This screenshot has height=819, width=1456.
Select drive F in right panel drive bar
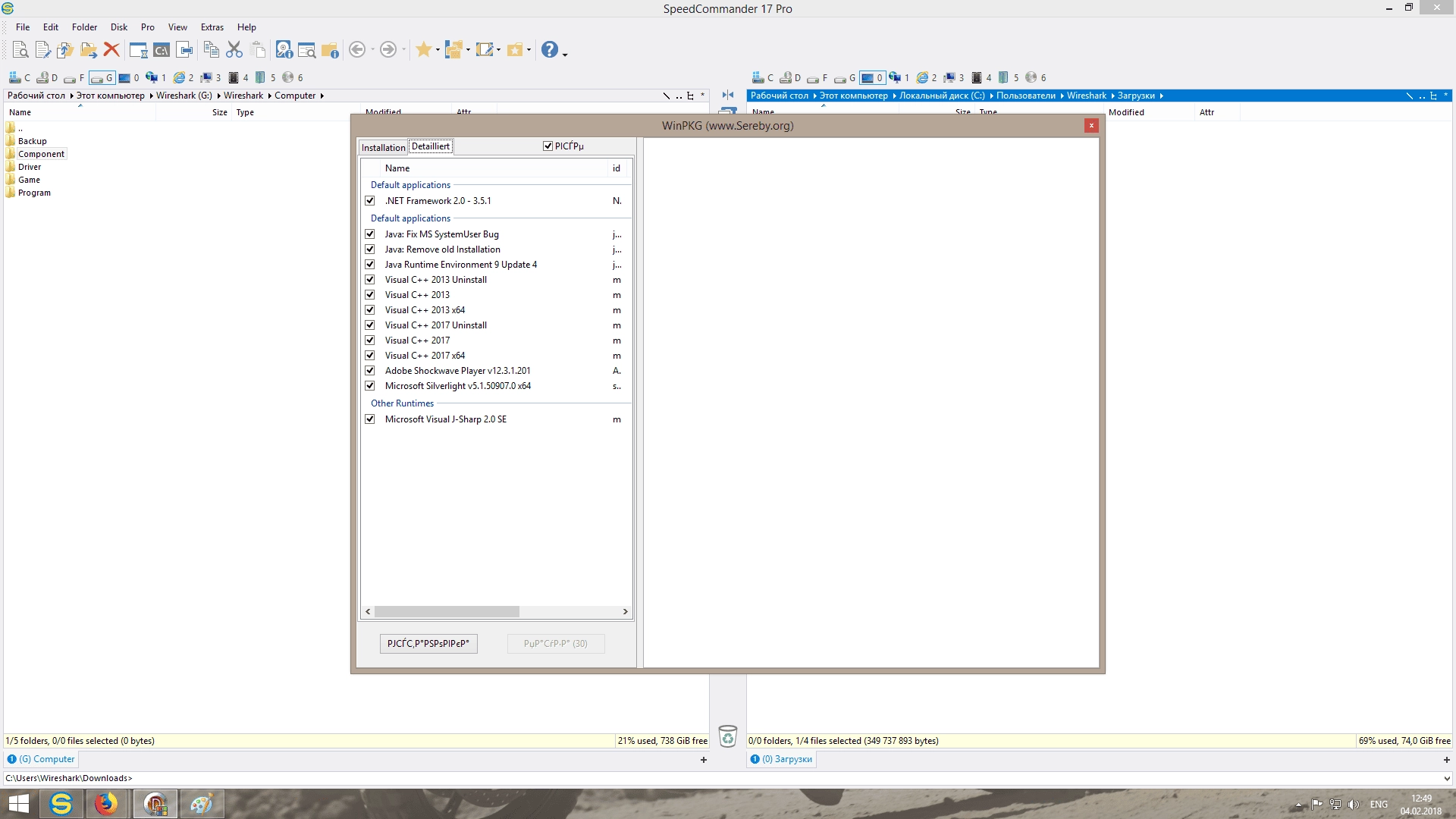pos(817,77)
